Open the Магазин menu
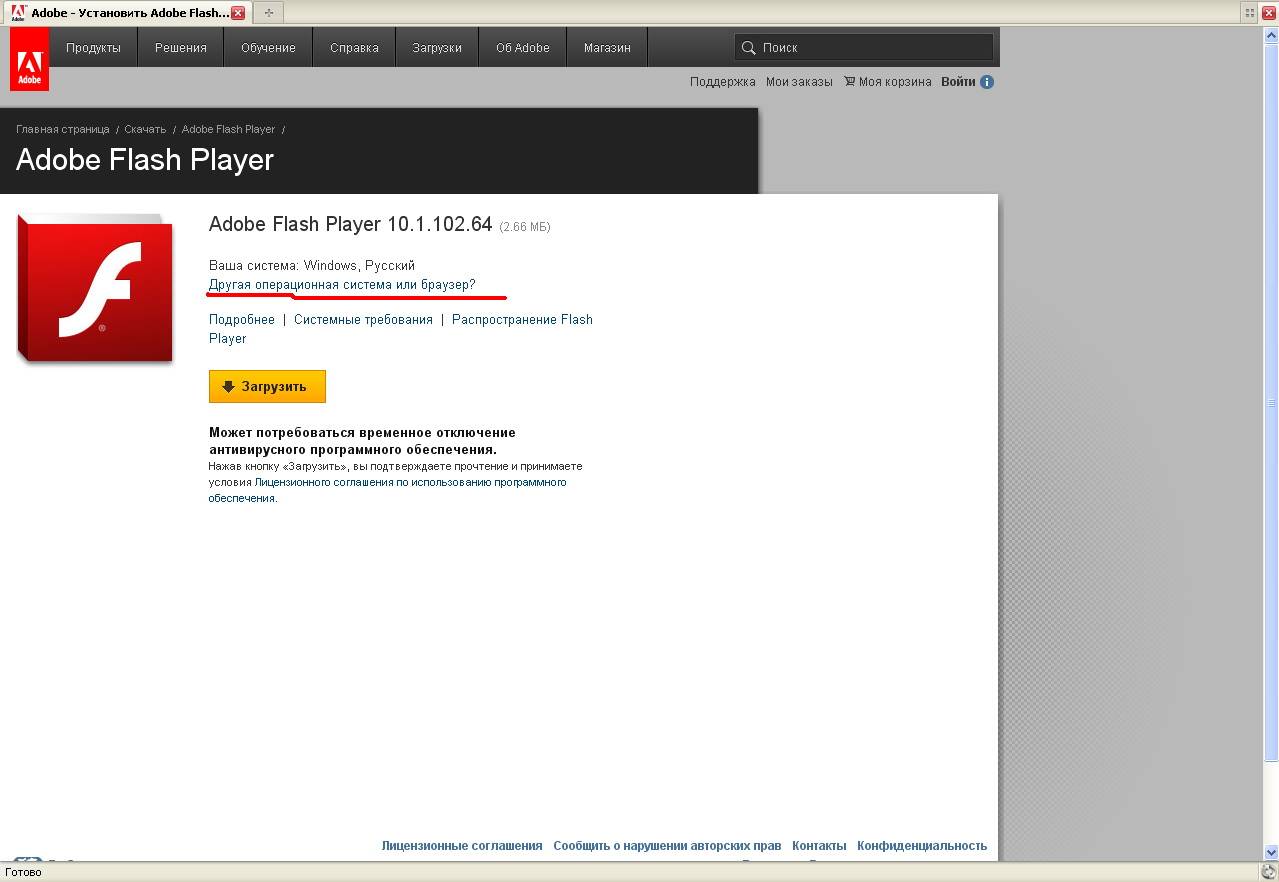1279x882 pixels. (x=607, y=47)
